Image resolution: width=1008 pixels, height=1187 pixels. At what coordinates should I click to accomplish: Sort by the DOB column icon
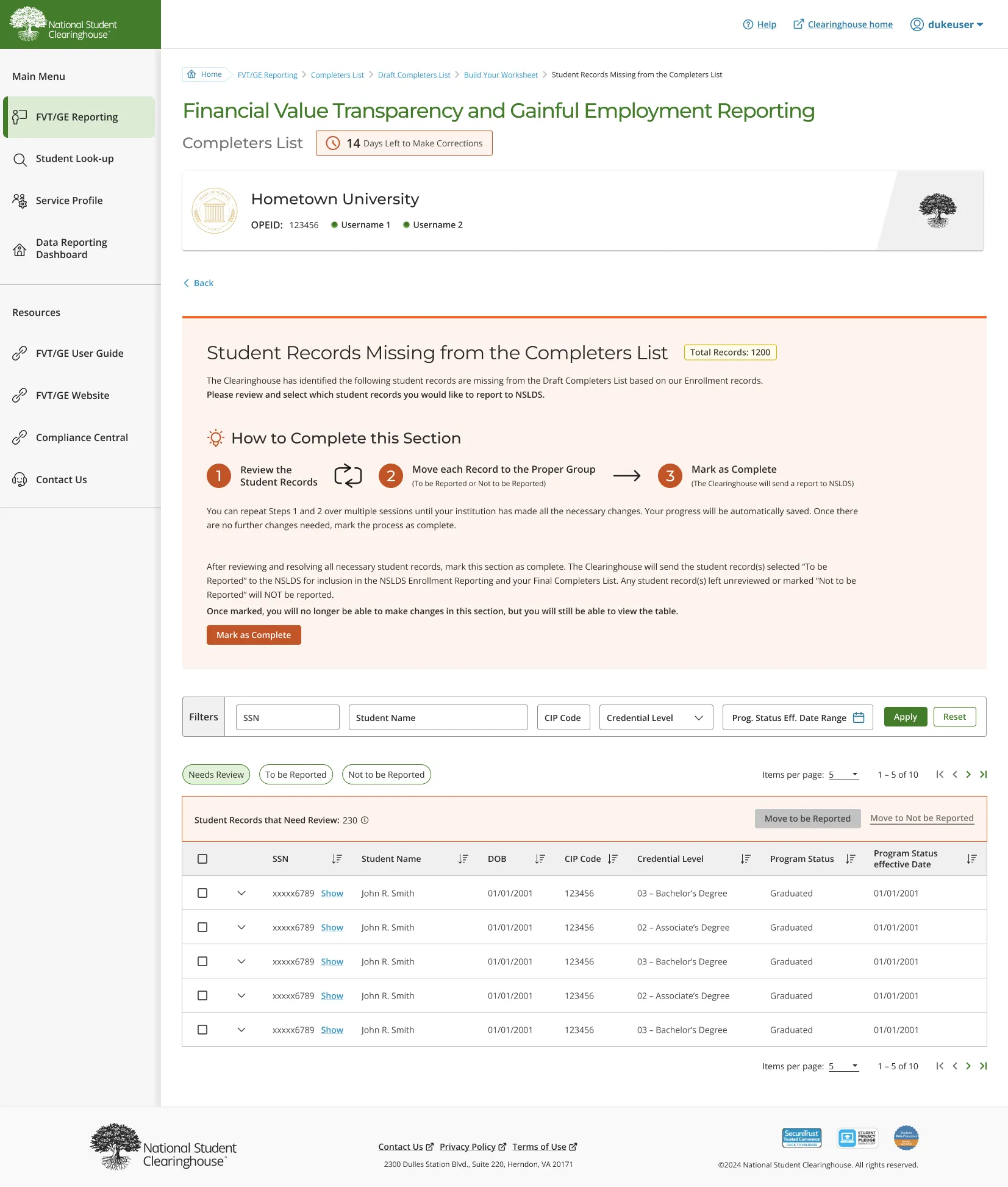click(540, 859)
